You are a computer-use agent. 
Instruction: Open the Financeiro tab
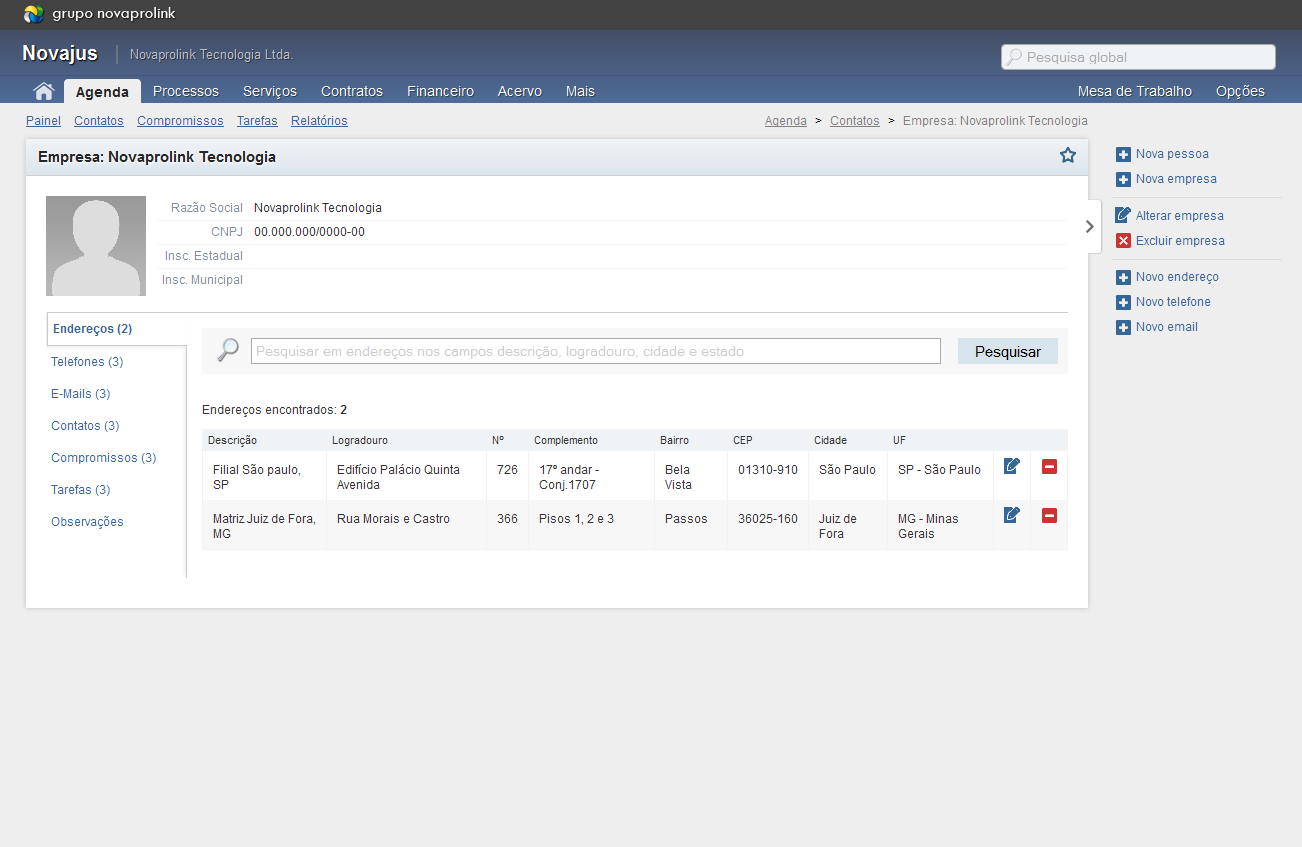tap(440, 91)
